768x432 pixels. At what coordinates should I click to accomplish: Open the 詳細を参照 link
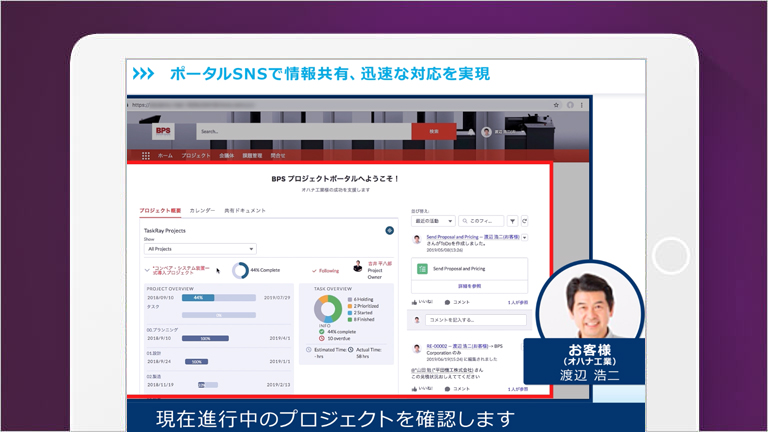click(x=468, y=286)
